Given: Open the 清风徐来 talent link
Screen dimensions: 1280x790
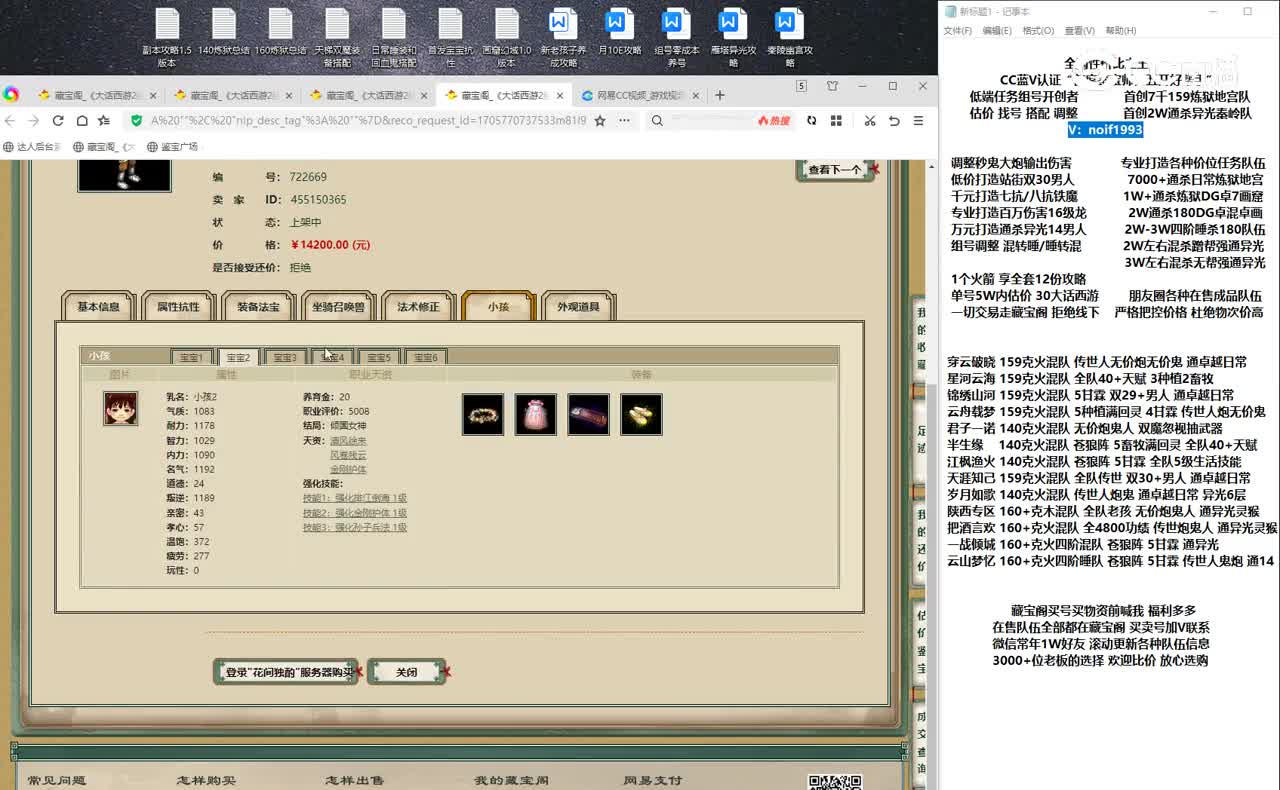Looking at the screenshot, I should [348, 440].
